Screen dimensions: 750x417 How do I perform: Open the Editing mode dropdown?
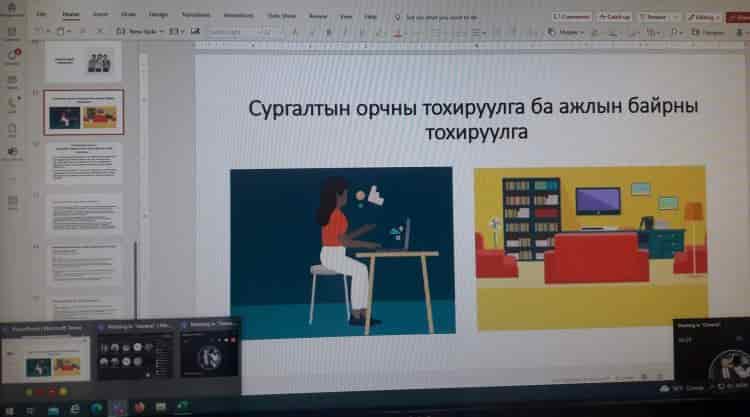click(704, 17)
